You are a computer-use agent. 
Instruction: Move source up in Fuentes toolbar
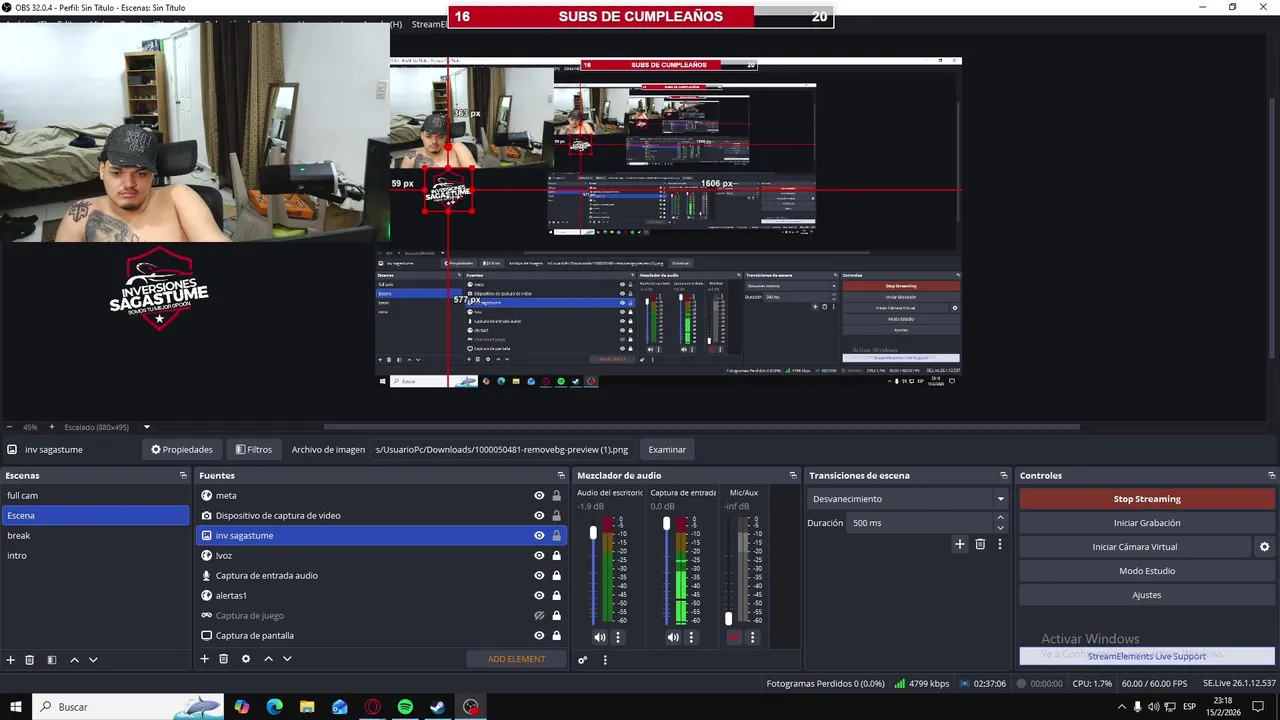click(268, 659)
